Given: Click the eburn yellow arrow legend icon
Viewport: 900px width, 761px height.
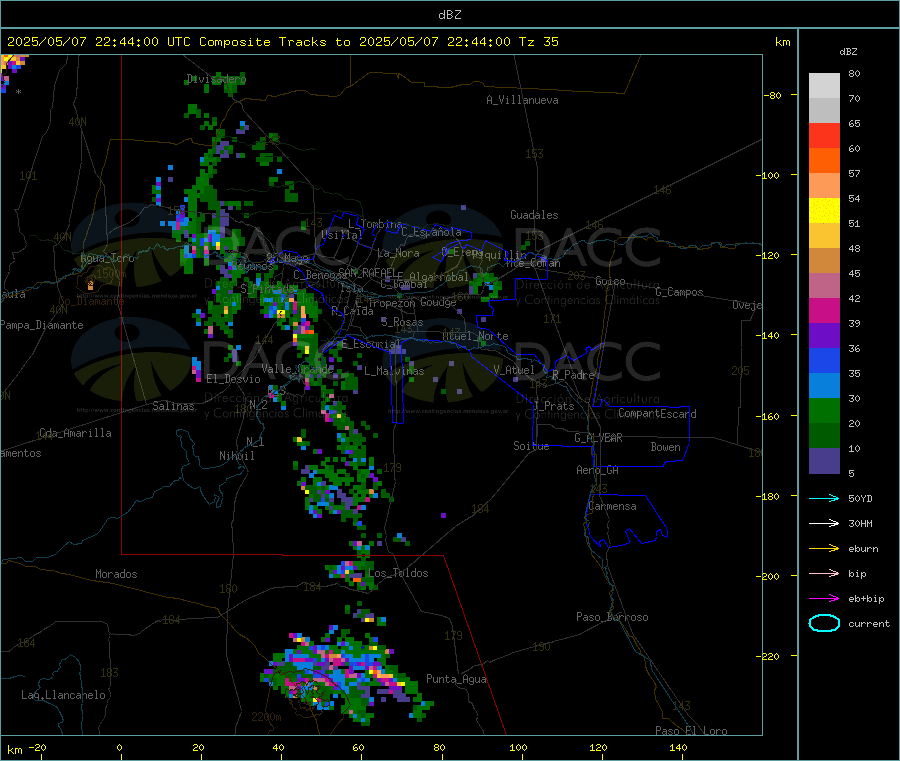Looking at the screenshot, I should [x=824, y=549].
